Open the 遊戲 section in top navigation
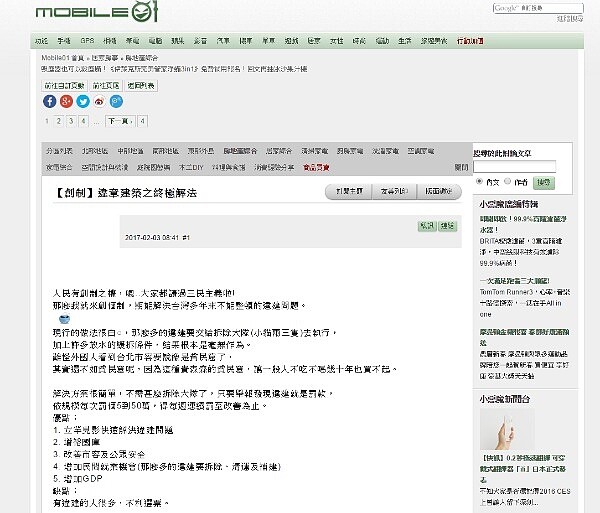The image size is (600, 513). coord(291,41)
